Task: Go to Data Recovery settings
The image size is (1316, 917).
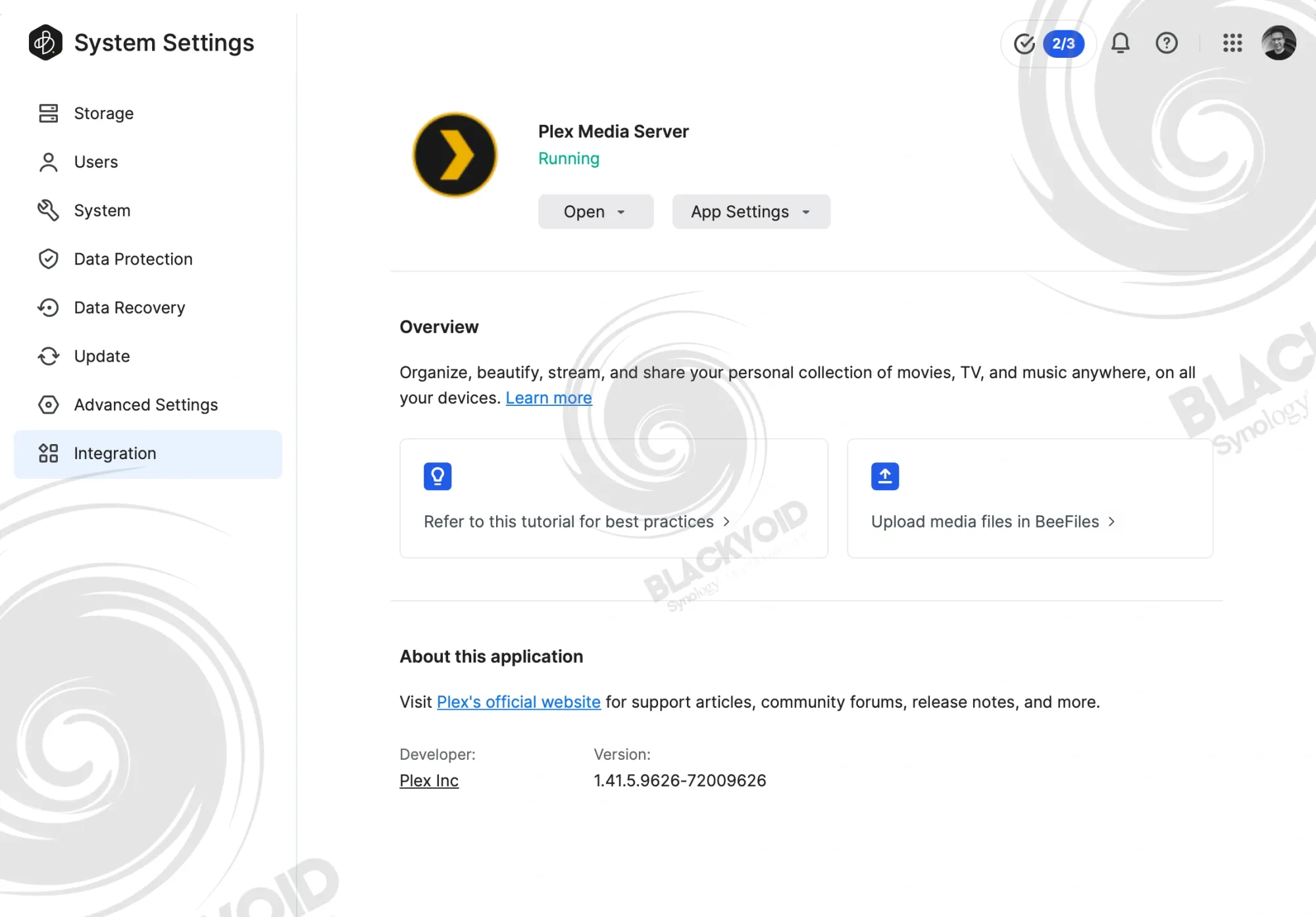Action: point(148,308)
